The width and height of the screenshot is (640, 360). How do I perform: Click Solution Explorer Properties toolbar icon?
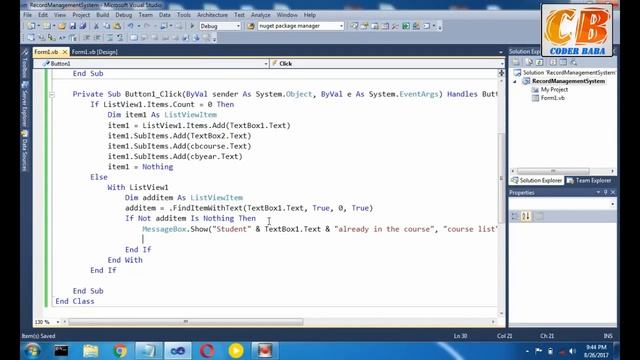coord(516,62)
